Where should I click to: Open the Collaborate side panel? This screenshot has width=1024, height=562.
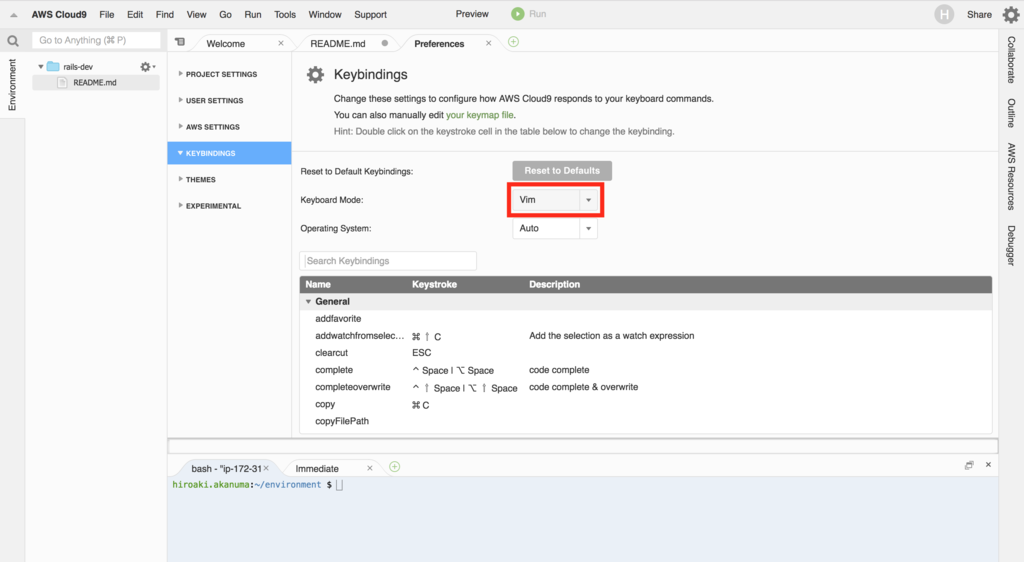click(1011, 59)
